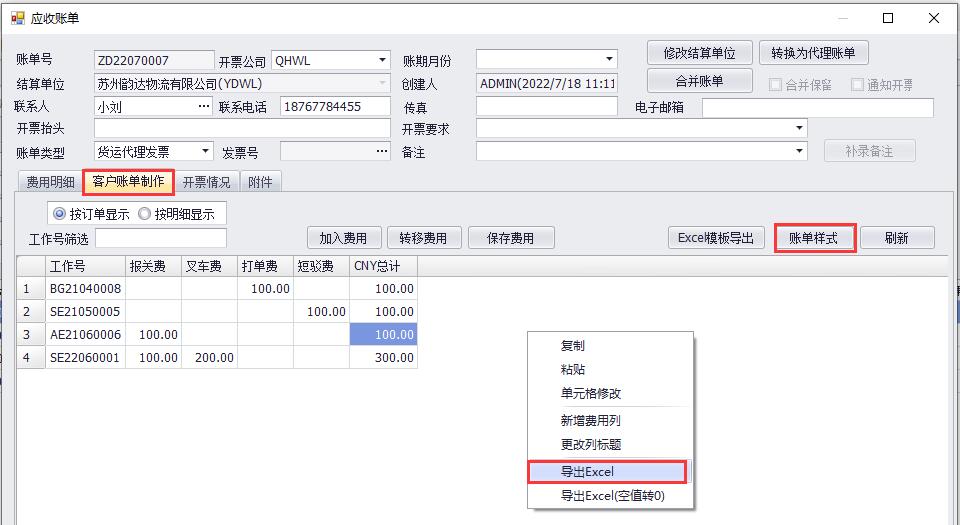Click the 加入费用 button

[344, 238]
